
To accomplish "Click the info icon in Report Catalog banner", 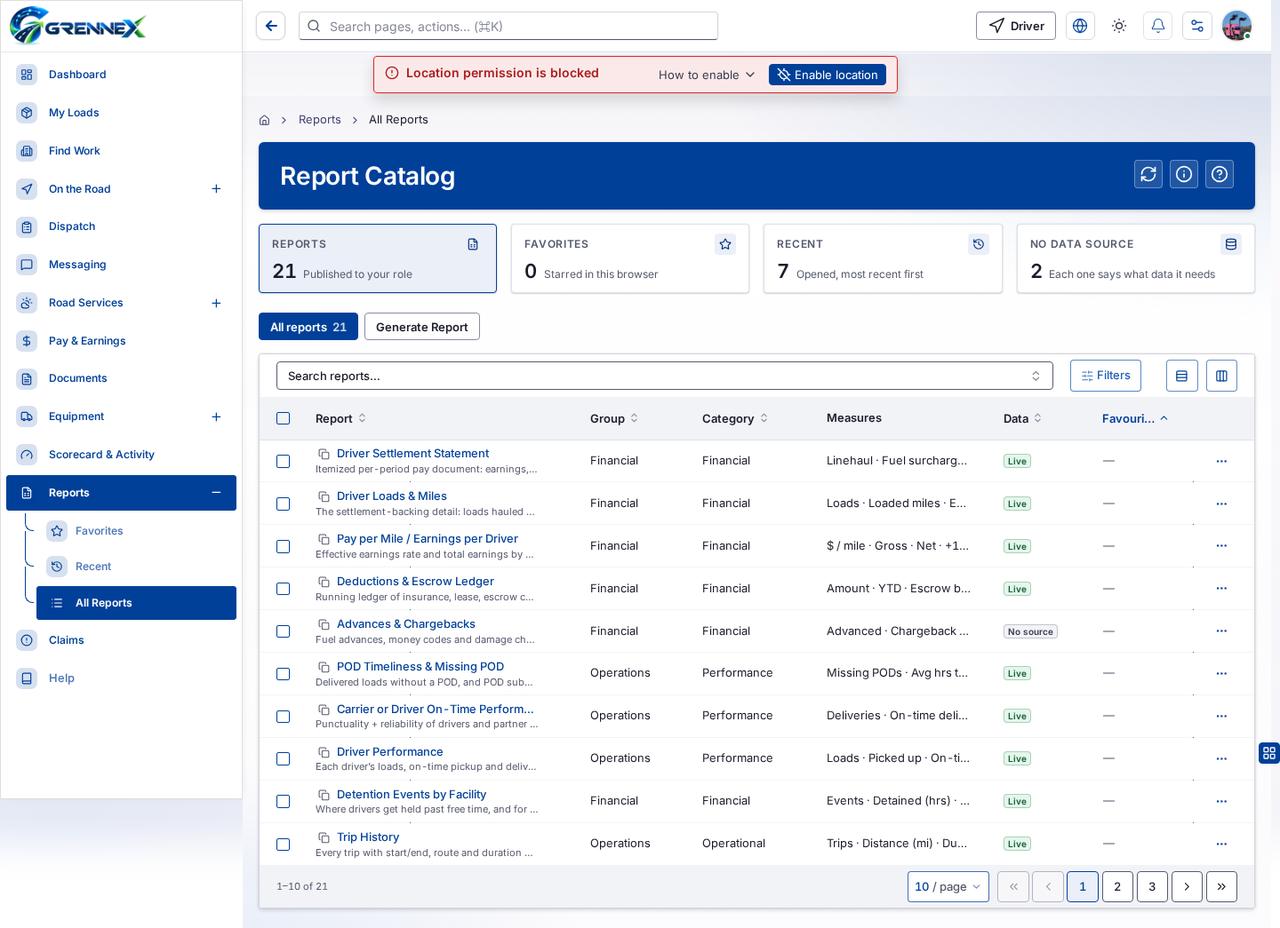I will pyautogui.click(x=1184, y=174).
